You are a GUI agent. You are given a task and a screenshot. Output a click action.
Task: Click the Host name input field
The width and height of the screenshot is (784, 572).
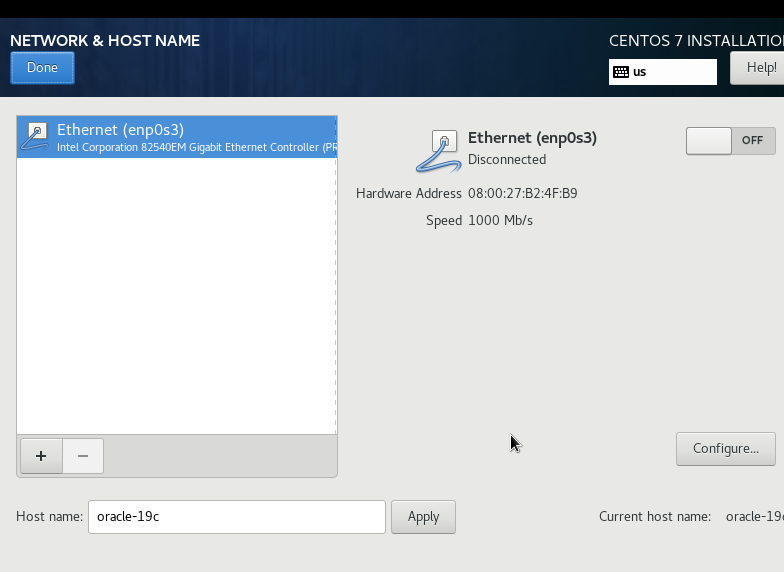[237, 517]
